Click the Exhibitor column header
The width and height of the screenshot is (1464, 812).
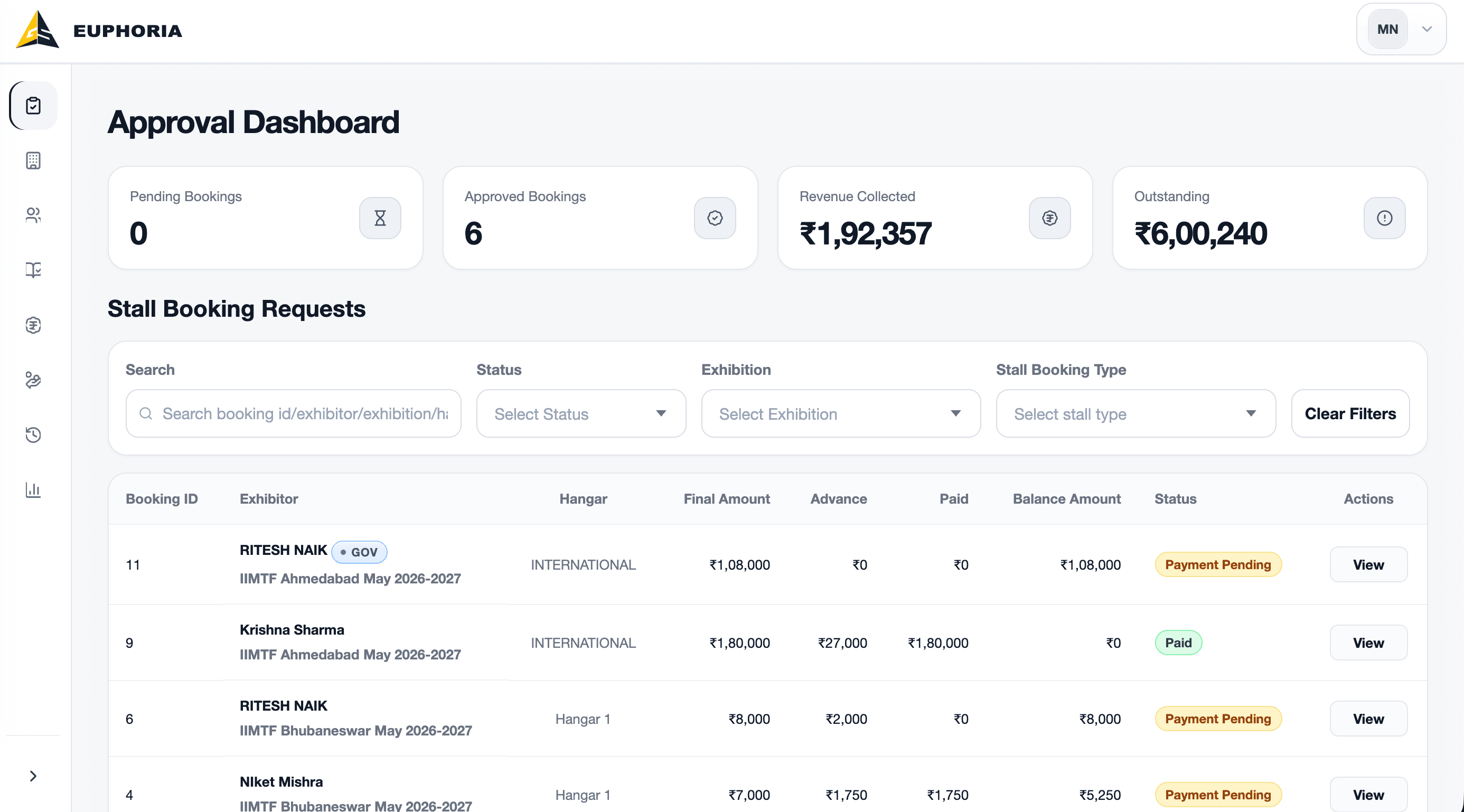click(269, 499)
